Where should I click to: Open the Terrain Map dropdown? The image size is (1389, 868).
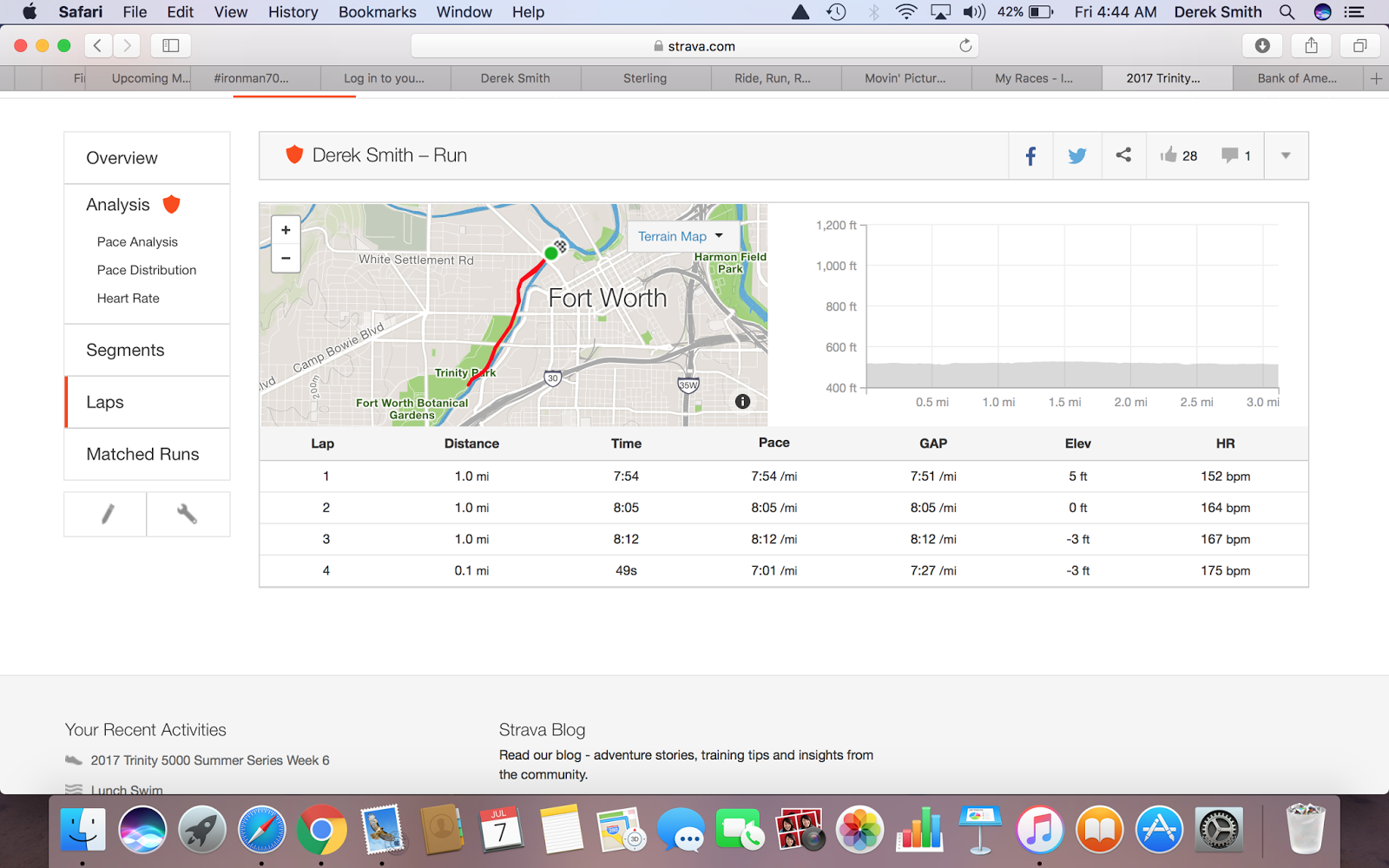pyautogui.click(x=682, y=236)
